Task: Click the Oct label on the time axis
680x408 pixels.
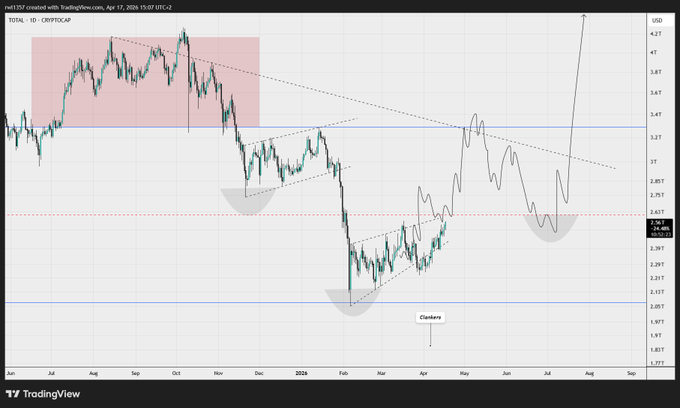Action: coord(176,373)
